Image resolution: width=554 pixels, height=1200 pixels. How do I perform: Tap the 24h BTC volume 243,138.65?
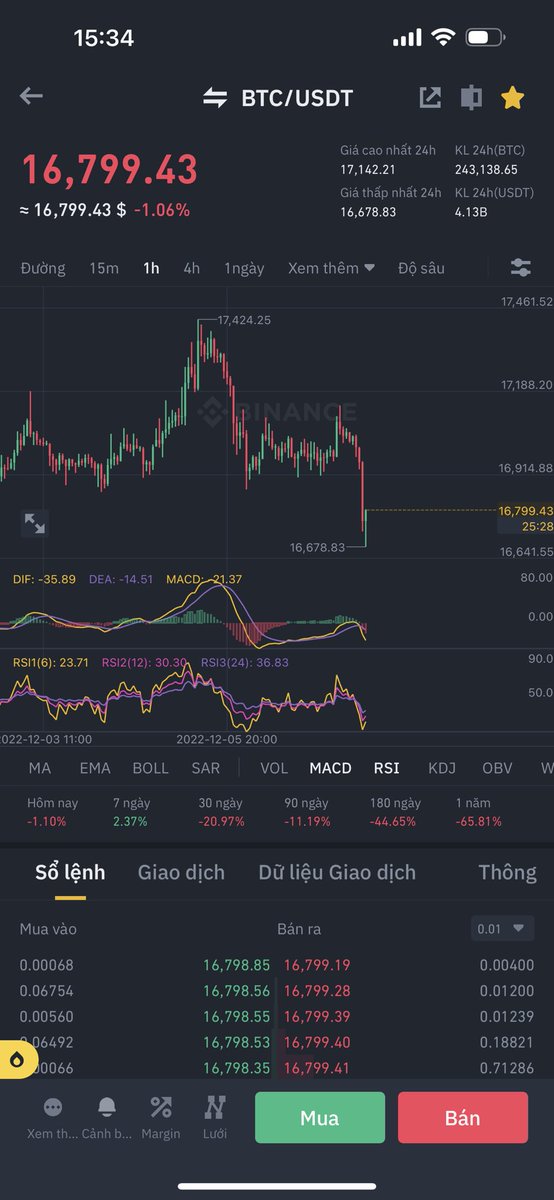pos(486,170)
